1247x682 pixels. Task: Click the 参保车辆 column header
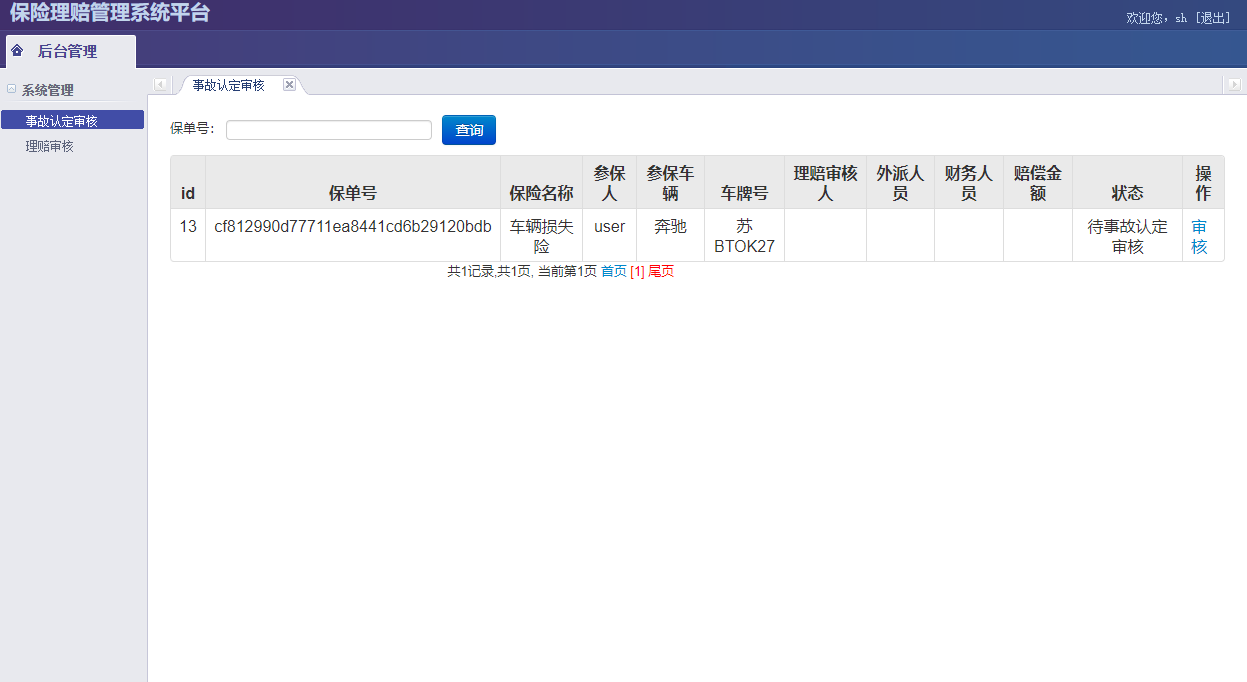click(x=670, y=182)
